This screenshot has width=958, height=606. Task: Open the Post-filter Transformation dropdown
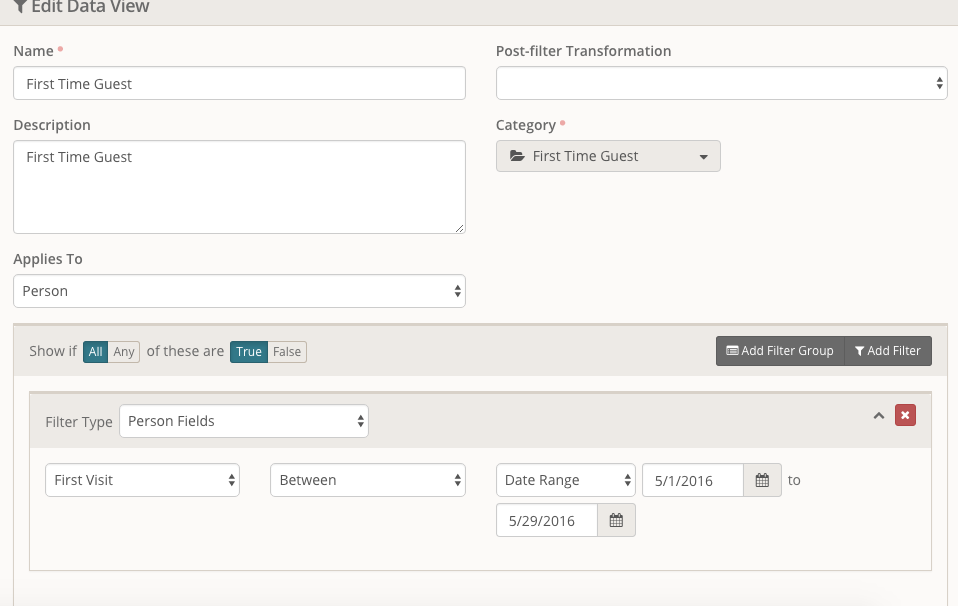pyautogui.click(x=721, y=84)
